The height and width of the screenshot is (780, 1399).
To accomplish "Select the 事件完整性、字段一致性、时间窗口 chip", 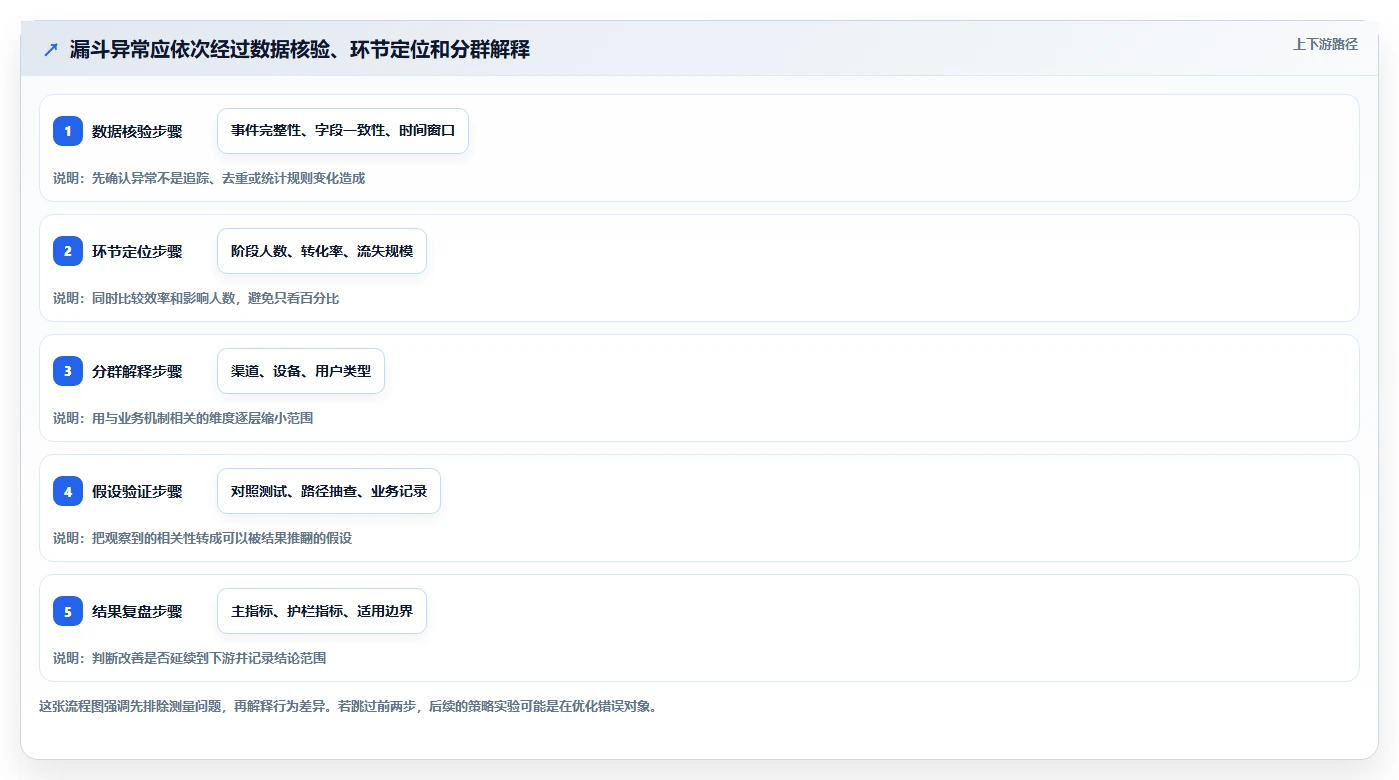I will (x=343, y=131).
